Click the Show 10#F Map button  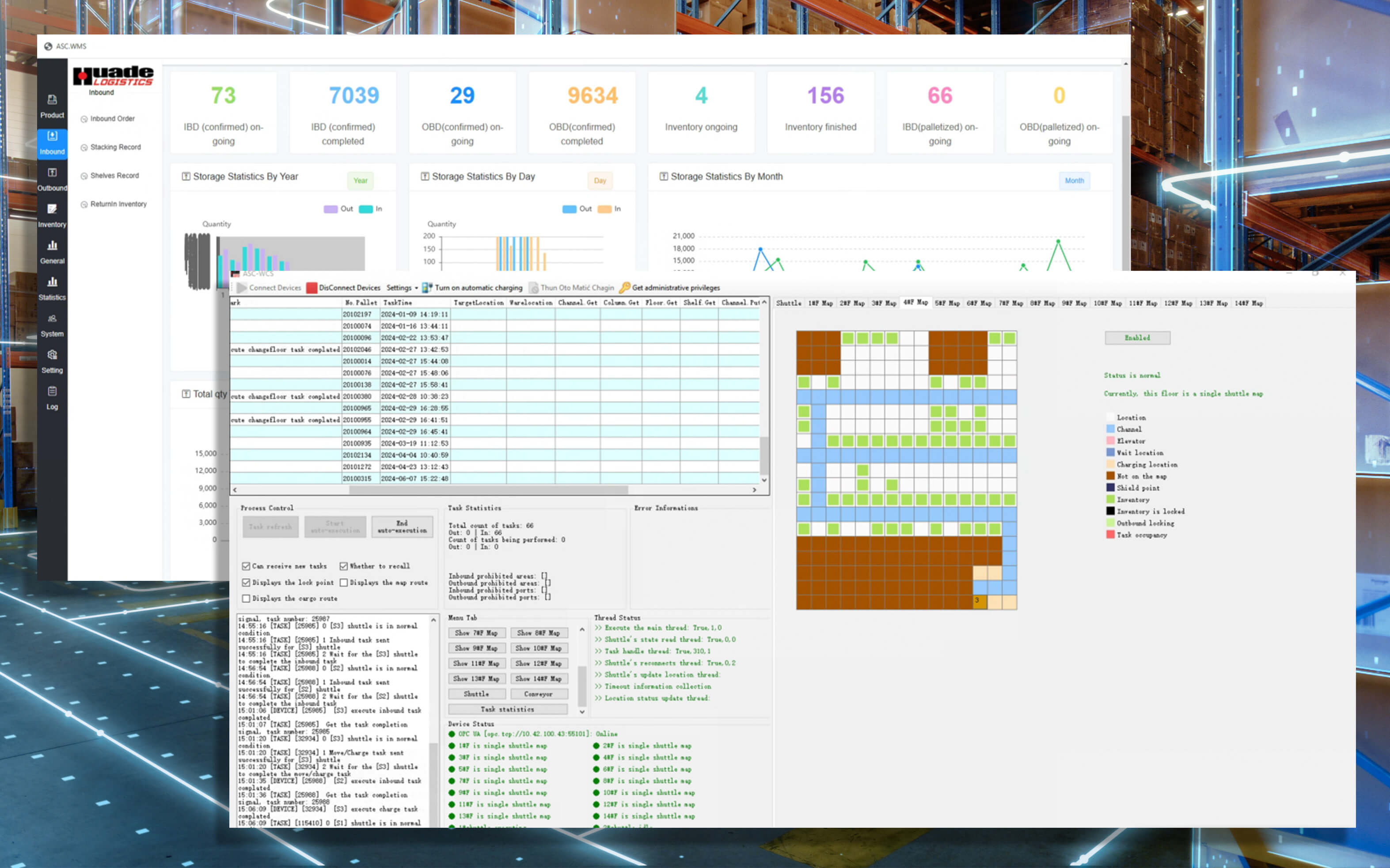click(539, 648)
